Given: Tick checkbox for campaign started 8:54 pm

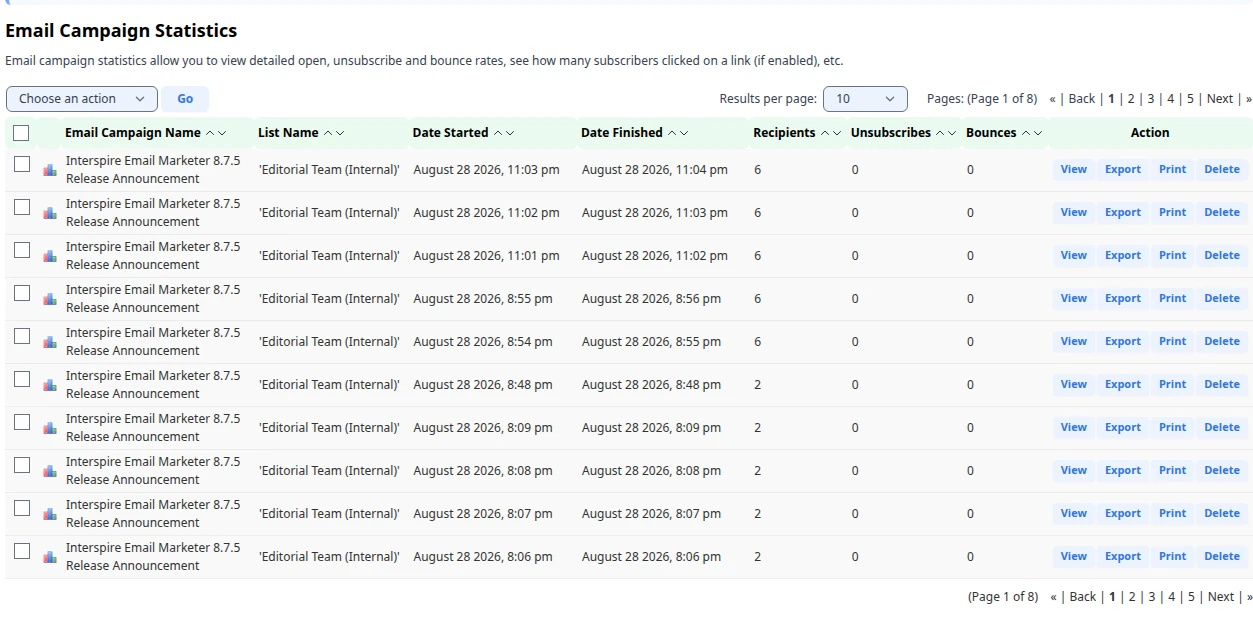Looking at the screenshot, I should tap(22, 336).
